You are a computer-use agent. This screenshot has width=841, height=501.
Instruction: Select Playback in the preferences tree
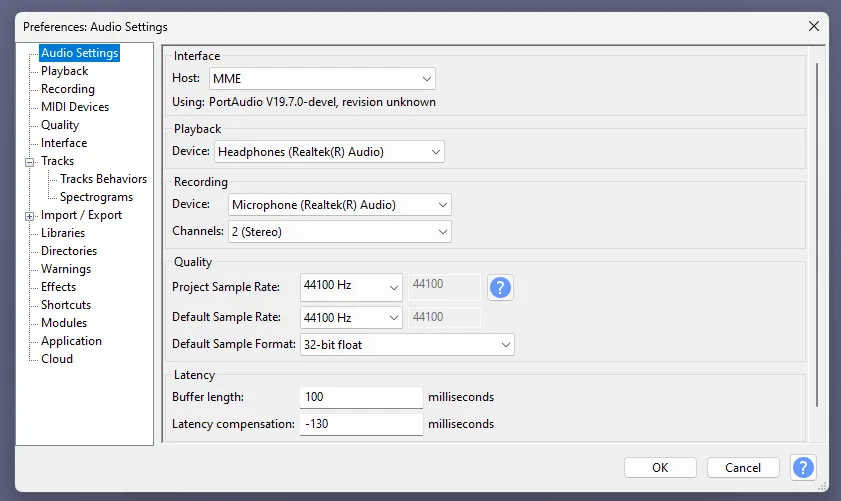[64, 71]
